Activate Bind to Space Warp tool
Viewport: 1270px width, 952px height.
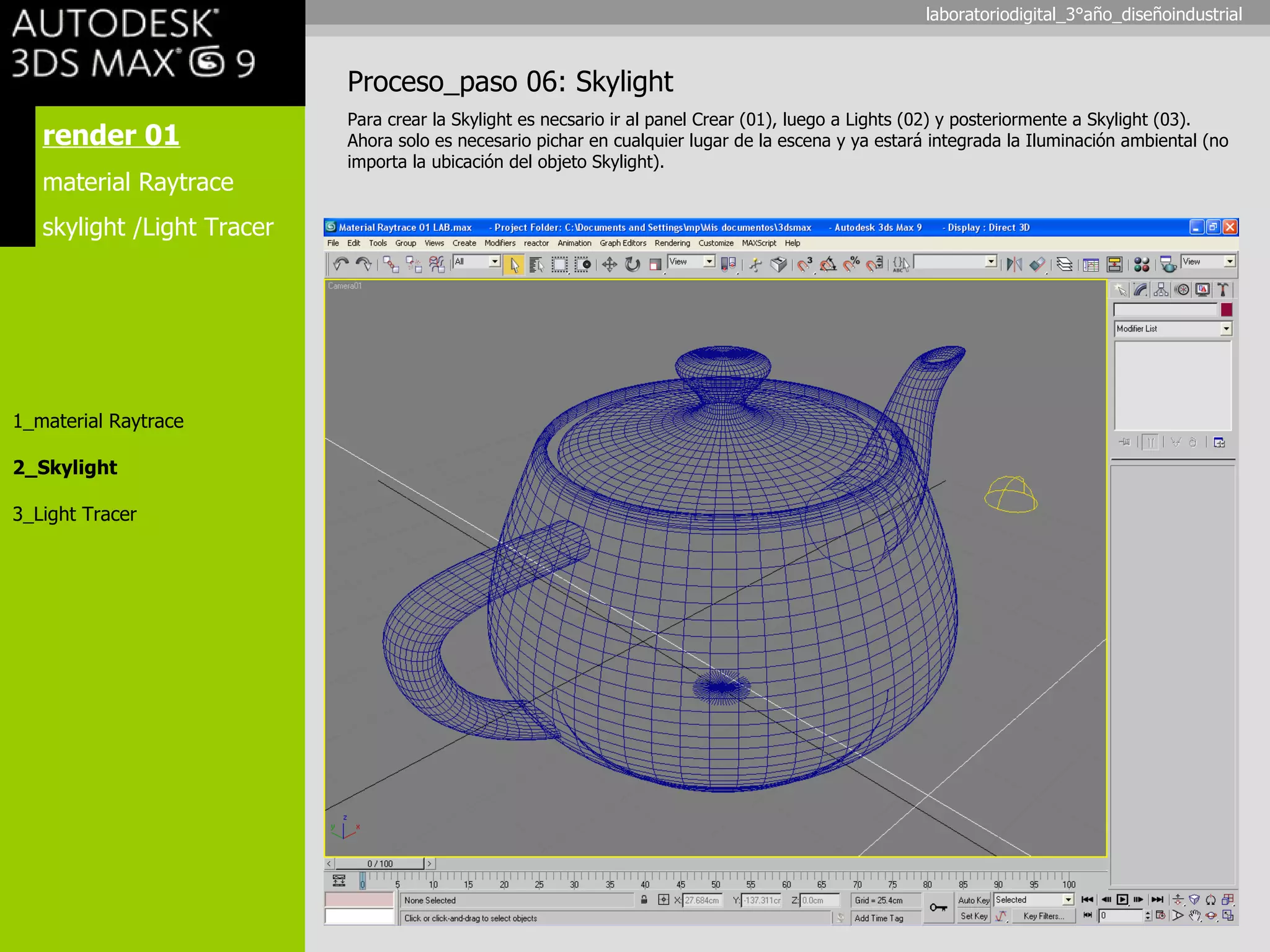click(x=437, y=265)
